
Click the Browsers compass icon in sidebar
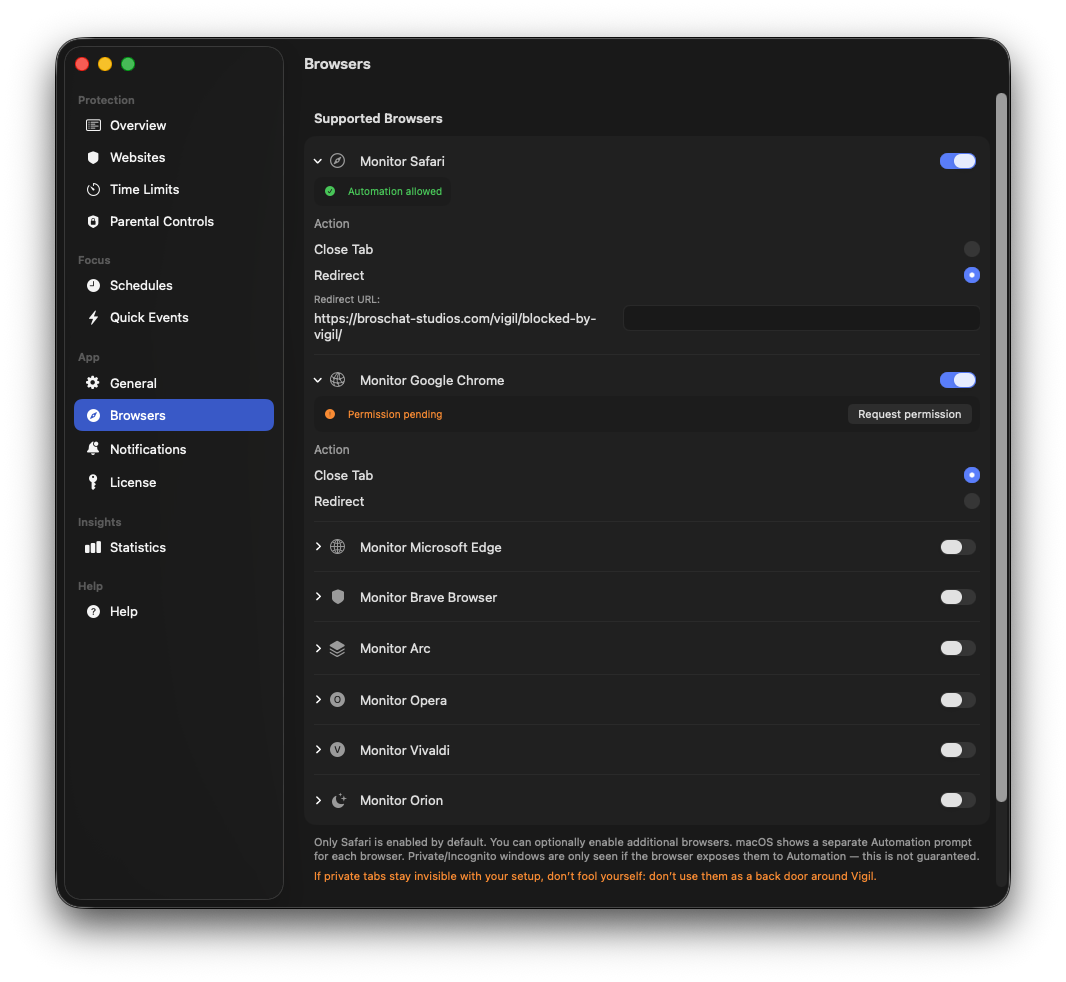[x=93, y=415]
